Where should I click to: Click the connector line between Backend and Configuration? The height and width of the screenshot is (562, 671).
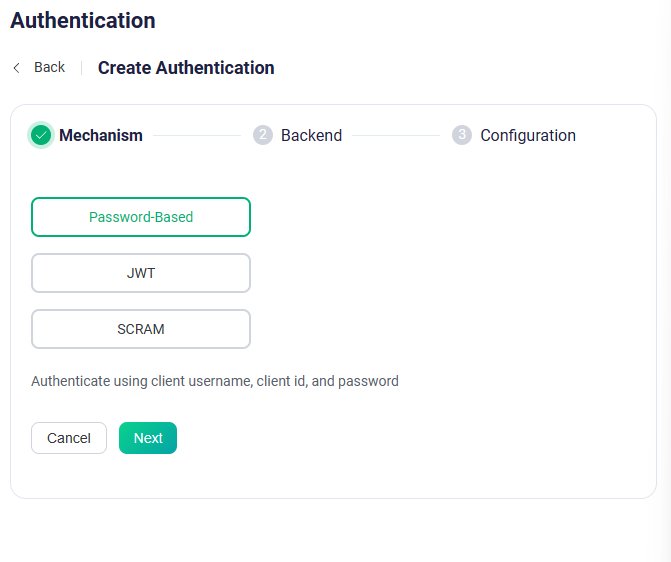tap(396, 135)
